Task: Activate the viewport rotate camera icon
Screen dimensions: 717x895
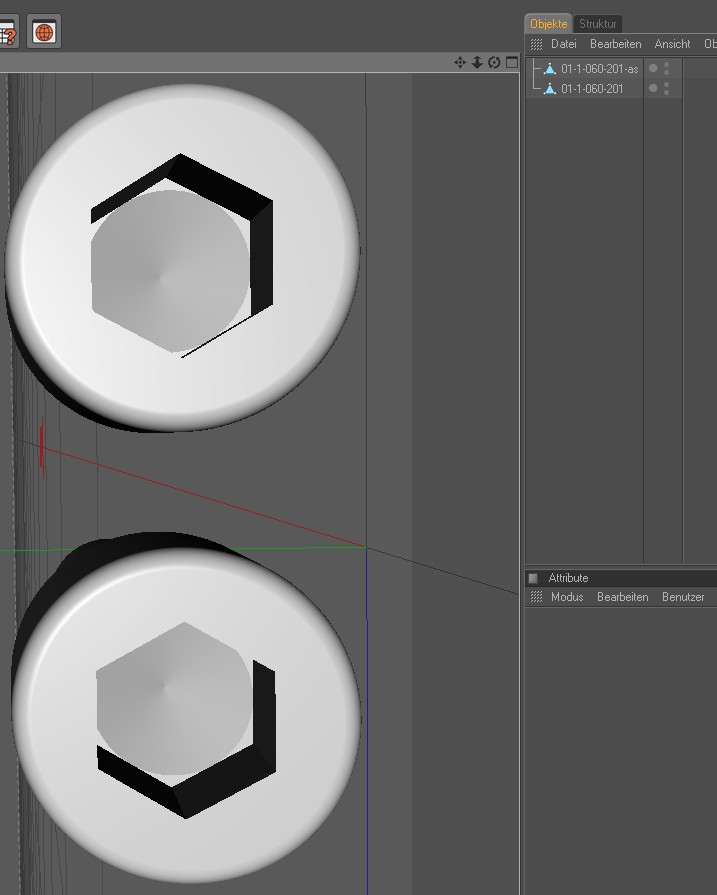Action: click(494, 62)
